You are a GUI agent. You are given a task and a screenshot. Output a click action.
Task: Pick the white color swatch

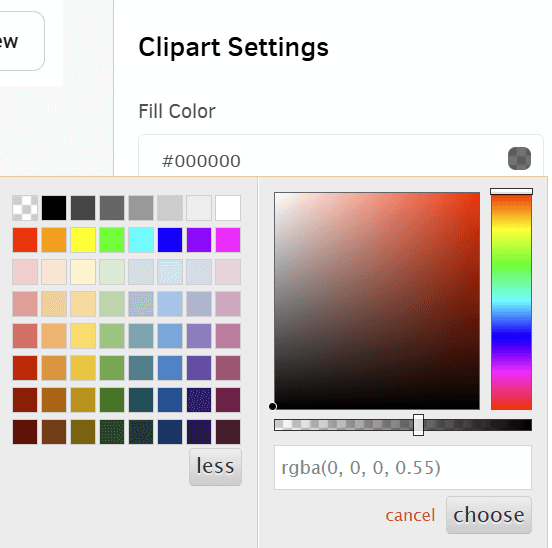[228, 208]
